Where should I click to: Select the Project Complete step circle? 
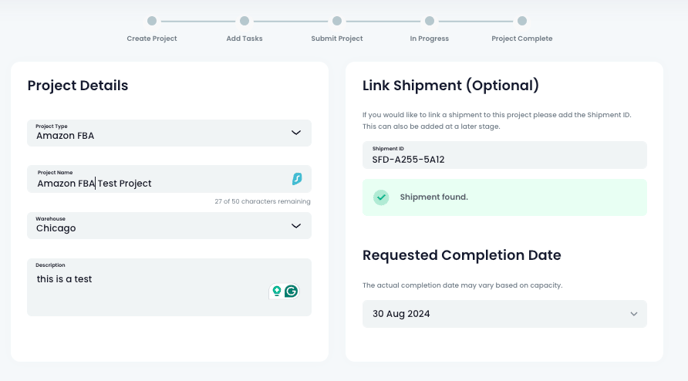[522, 21]
